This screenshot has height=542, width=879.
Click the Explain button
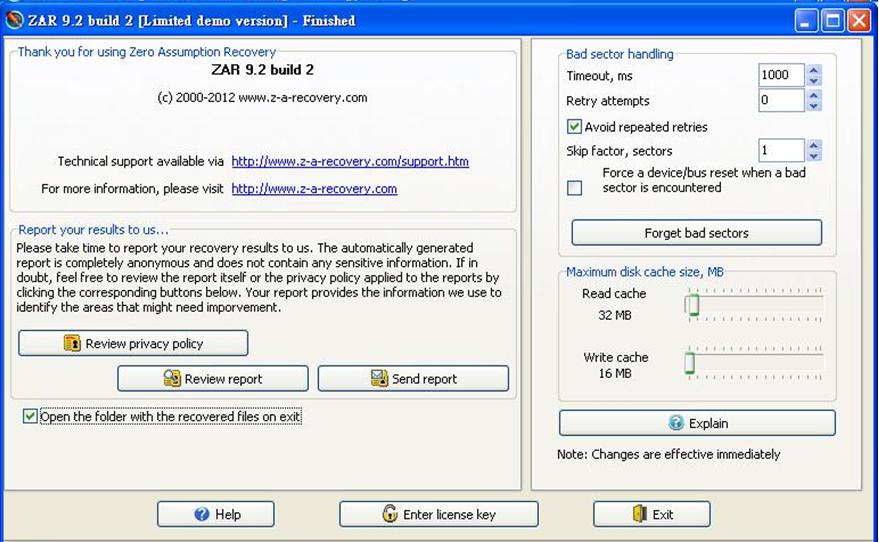click(697, 423)
